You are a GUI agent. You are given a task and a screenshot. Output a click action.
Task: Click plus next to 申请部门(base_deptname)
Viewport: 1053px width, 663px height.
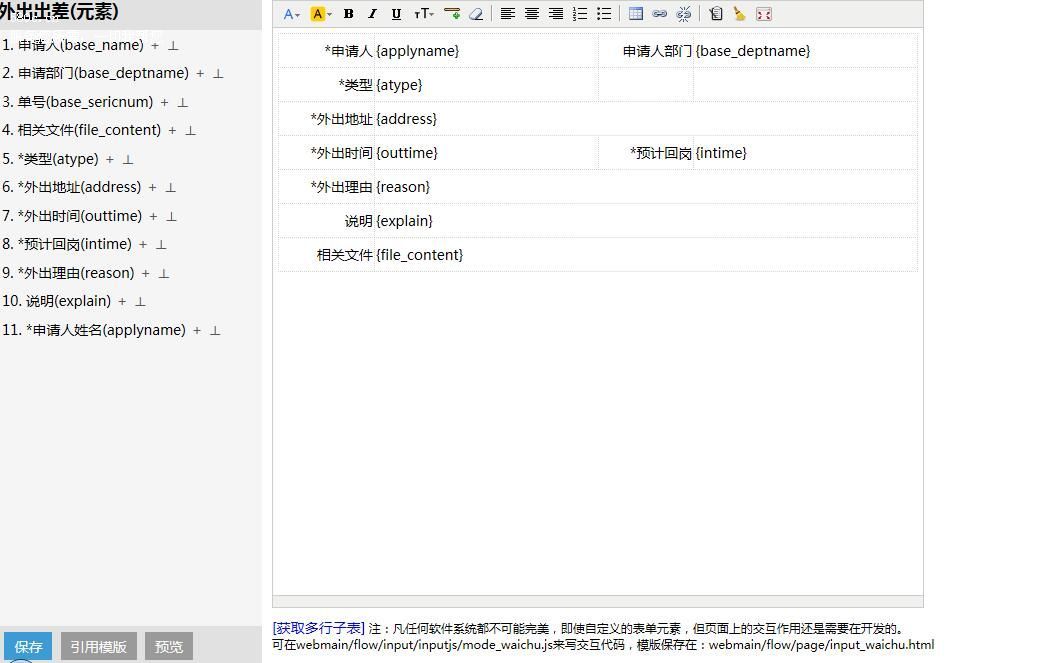point(200,74)
